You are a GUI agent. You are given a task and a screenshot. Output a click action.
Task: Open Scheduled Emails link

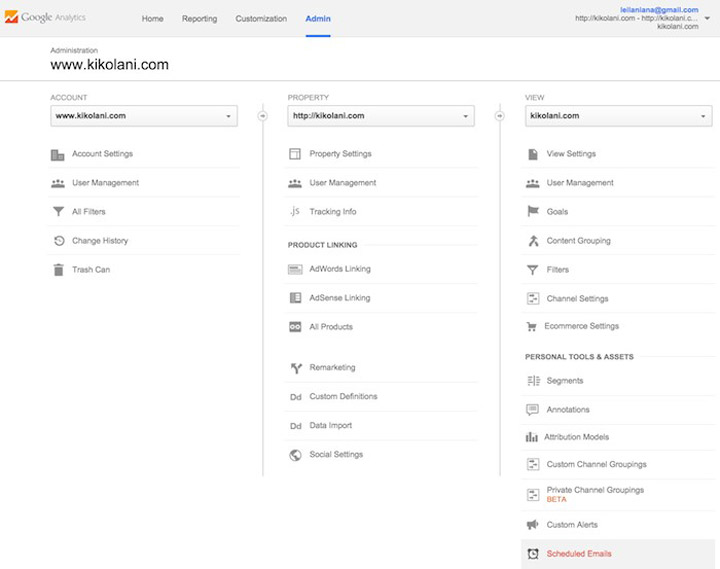579,554
